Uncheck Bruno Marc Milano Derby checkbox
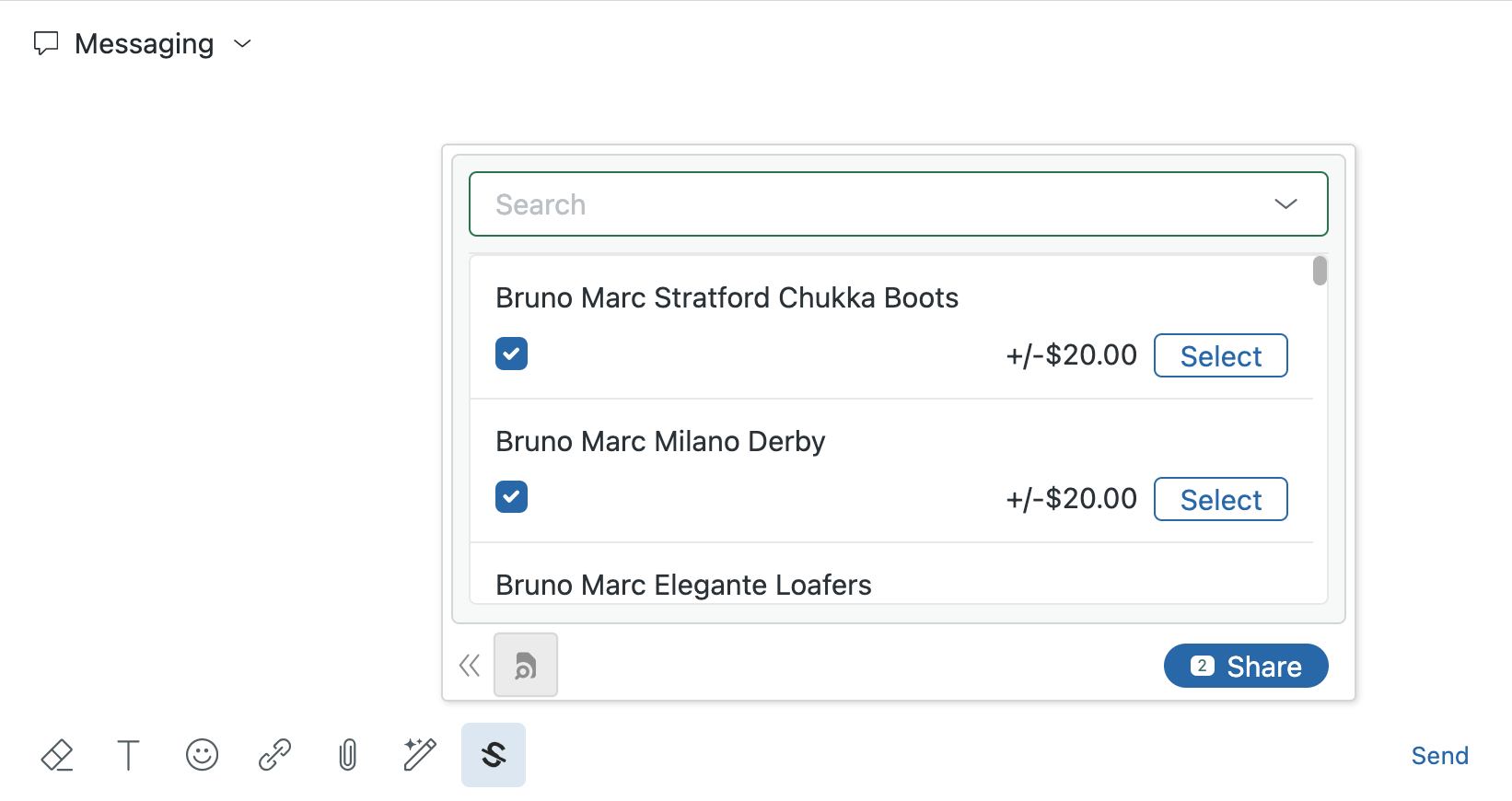Screen dimensions: 1512x801 click(x=511, y=497)
